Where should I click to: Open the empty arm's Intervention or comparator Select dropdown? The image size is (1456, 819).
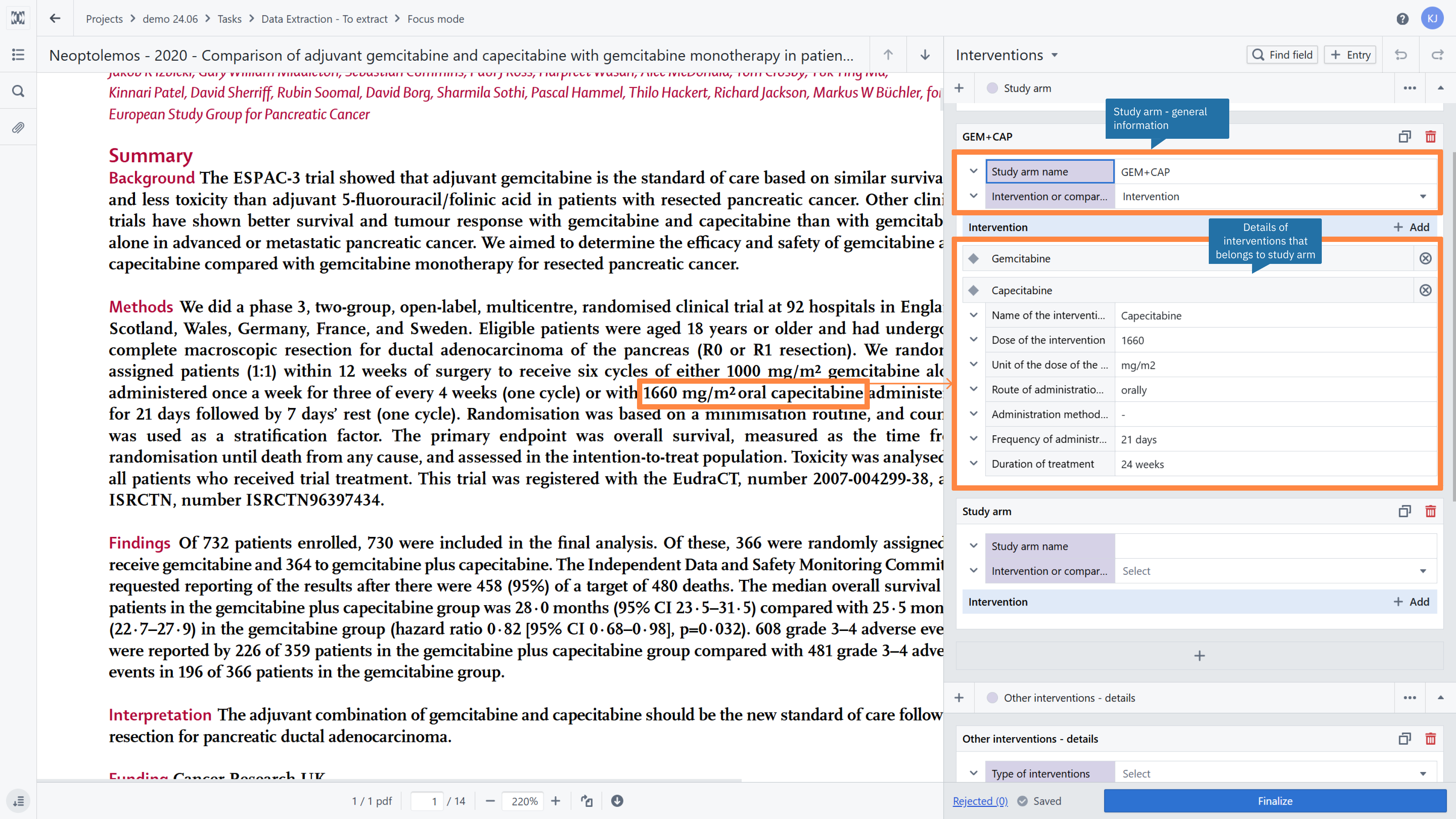1275,571
